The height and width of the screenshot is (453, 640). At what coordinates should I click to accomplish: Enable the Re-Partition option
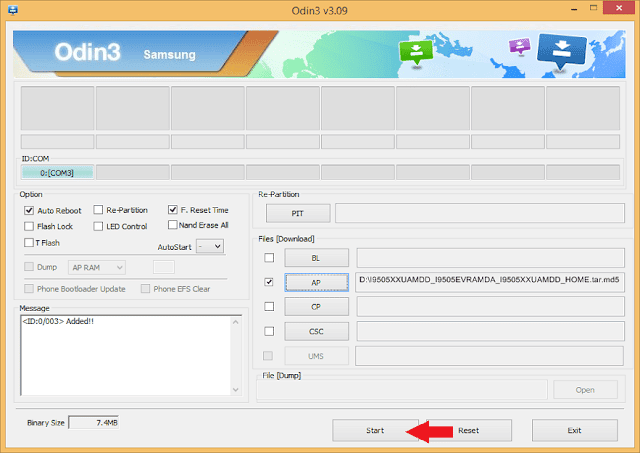[x=98, y=210]
